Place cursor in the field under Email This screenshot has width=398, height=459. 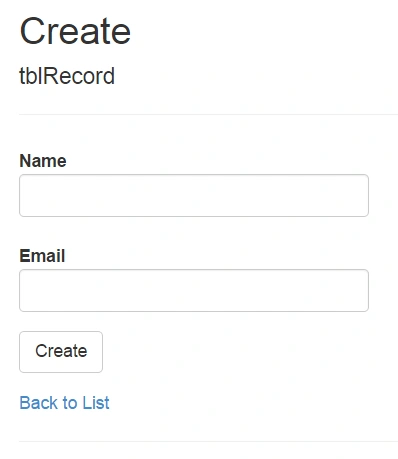click(194, 290)
